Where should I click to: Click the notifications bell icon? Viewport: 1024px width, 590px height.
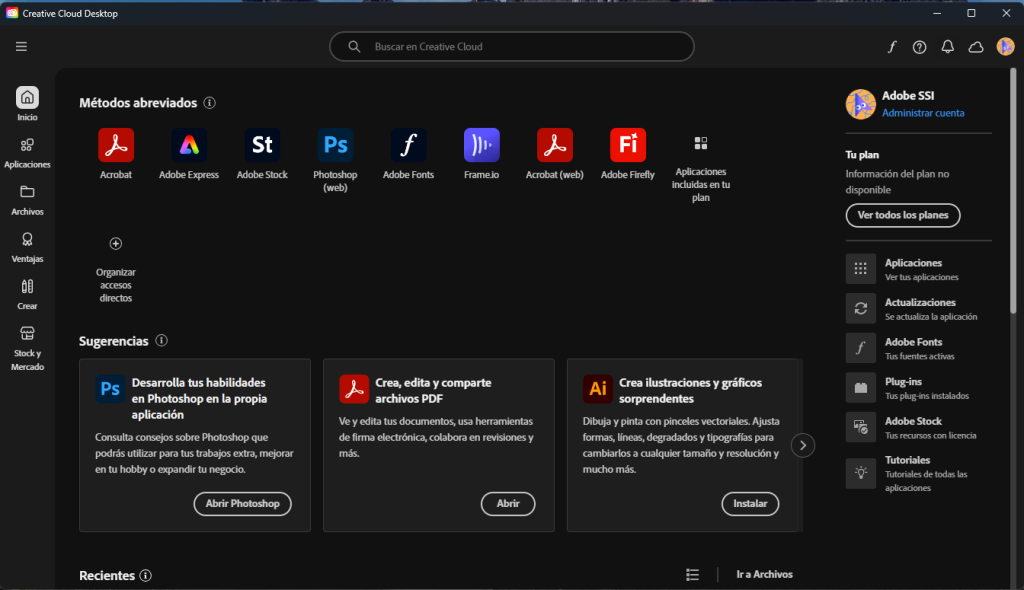point(948,47)
